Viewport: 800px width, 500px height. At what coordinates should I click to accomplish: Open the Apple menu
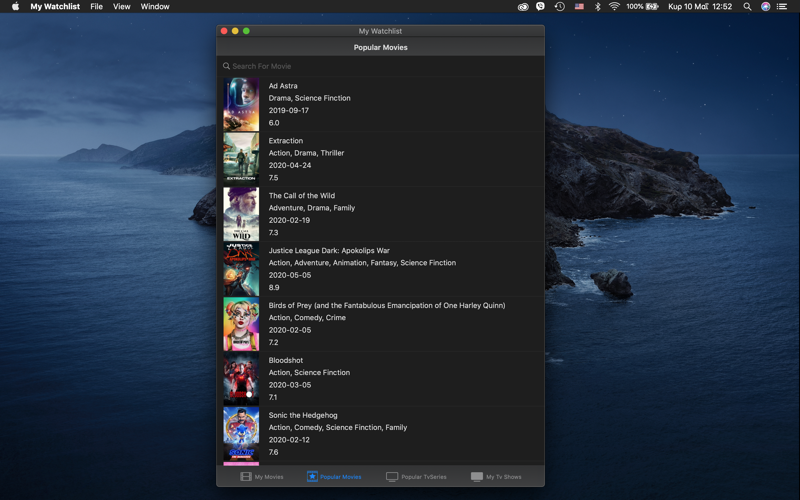(15, 7)
